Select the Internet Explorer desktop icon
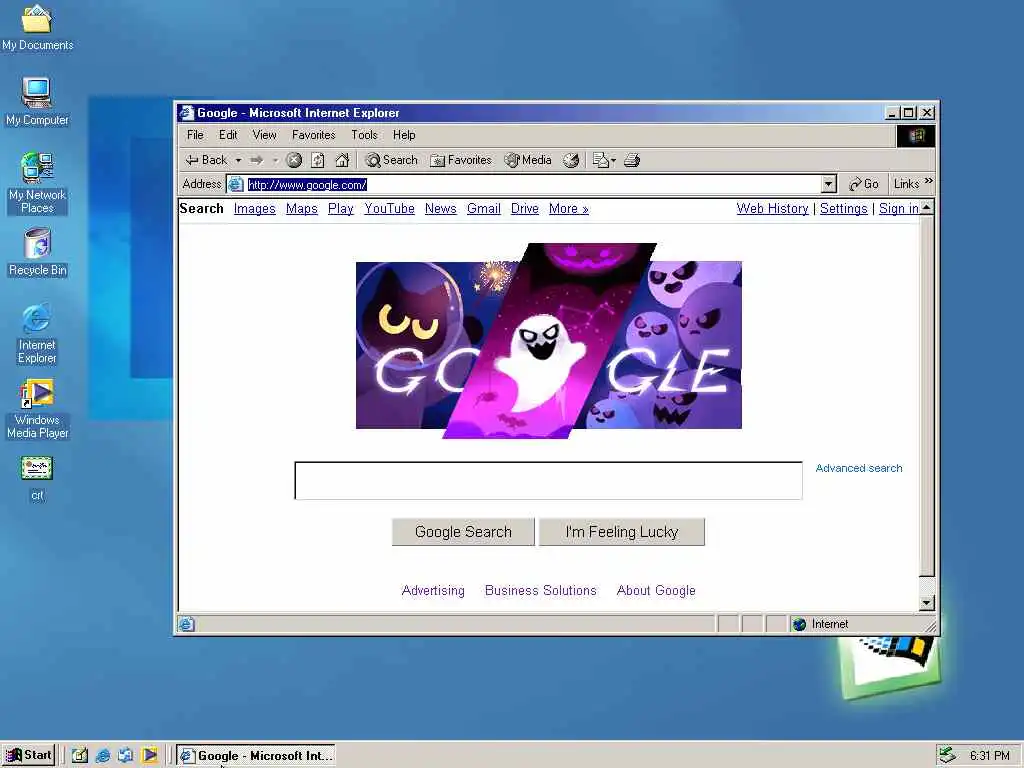1024x768 pixels. tap(37, 333)
